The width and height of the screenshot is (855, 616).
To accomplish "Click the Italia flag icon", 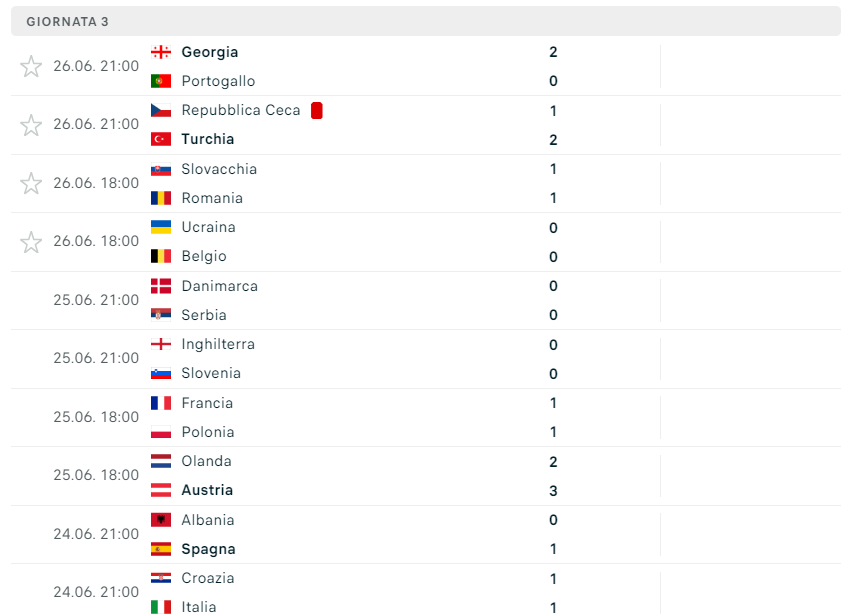I will [161, 607].
